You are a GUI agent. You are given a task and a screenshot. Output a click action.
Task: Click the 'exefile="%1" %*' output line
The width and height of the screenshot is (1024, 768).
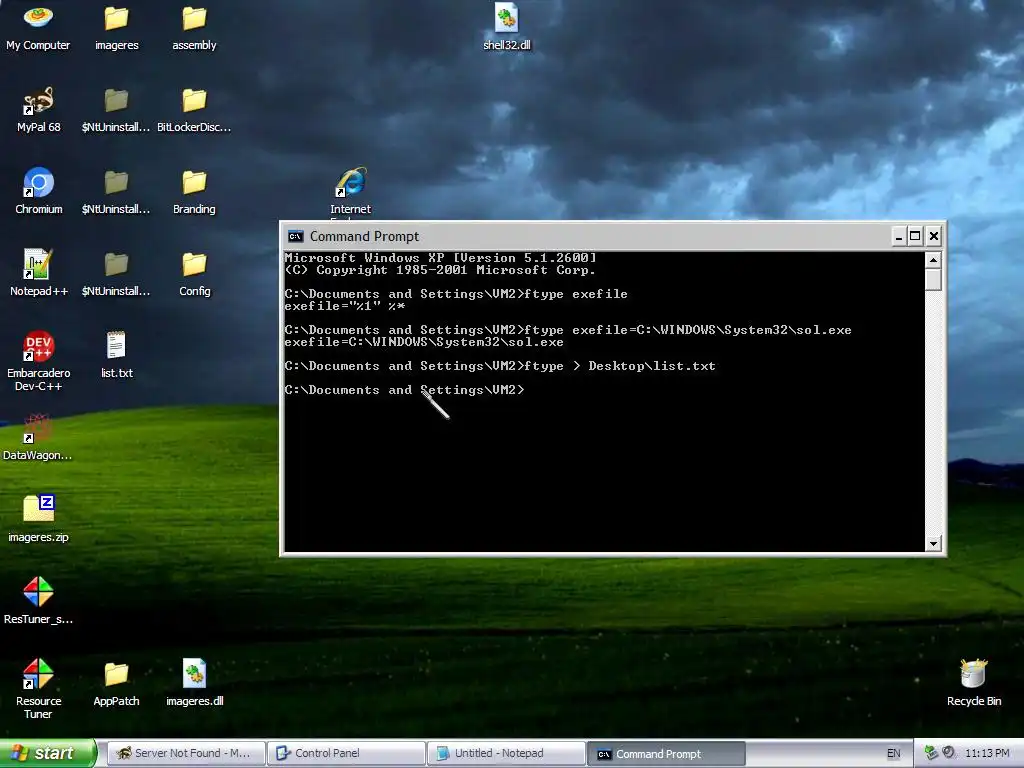[345, 306]
